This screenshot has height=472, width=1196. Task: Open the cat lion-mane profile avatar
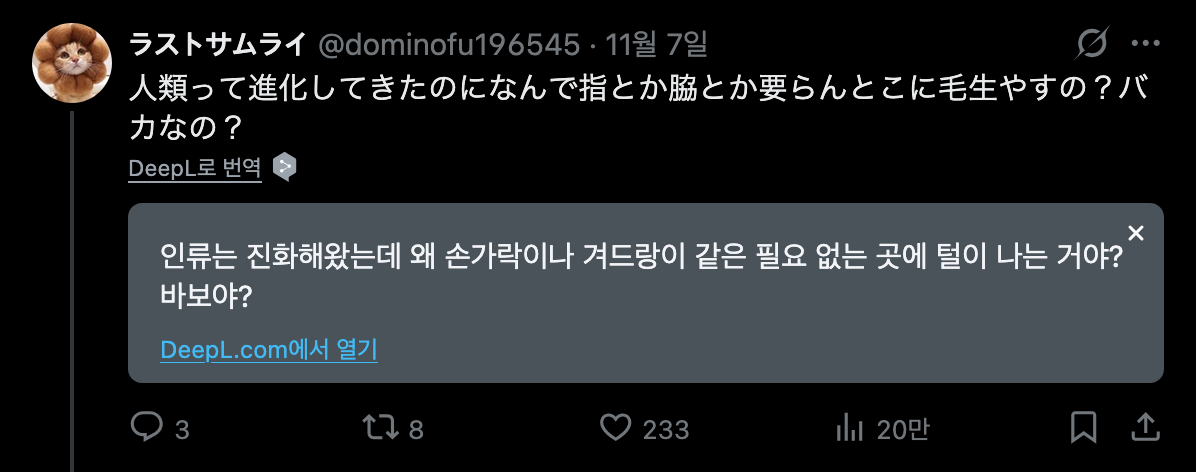[72, 63]
